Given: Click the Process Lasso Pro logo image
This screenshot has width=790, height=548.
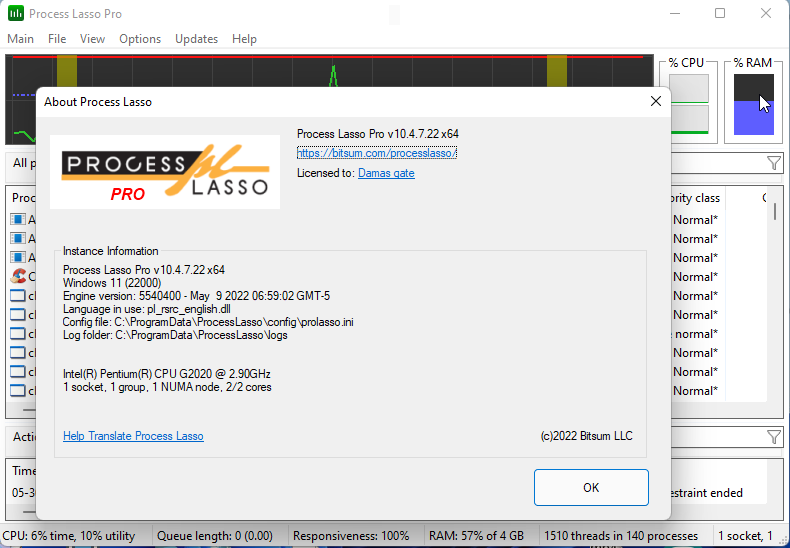Looking at the screenshot, I should 165,172.
